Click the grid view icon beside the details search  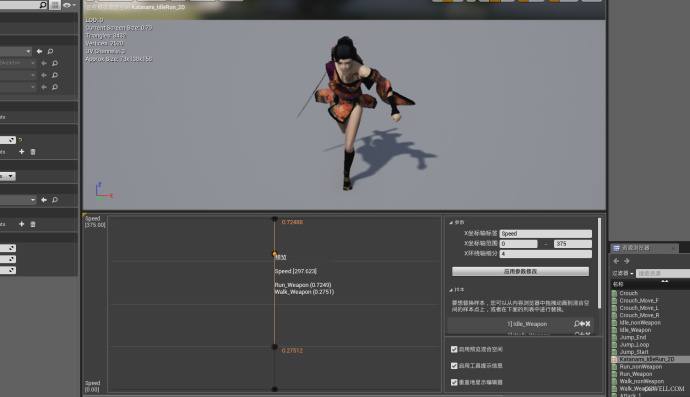click(55, 5)
